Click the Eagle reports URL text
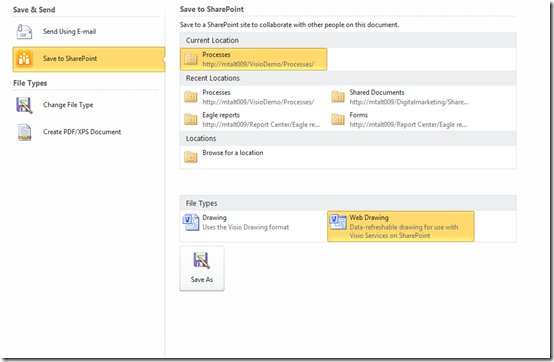554x362 pixels. 261,125
